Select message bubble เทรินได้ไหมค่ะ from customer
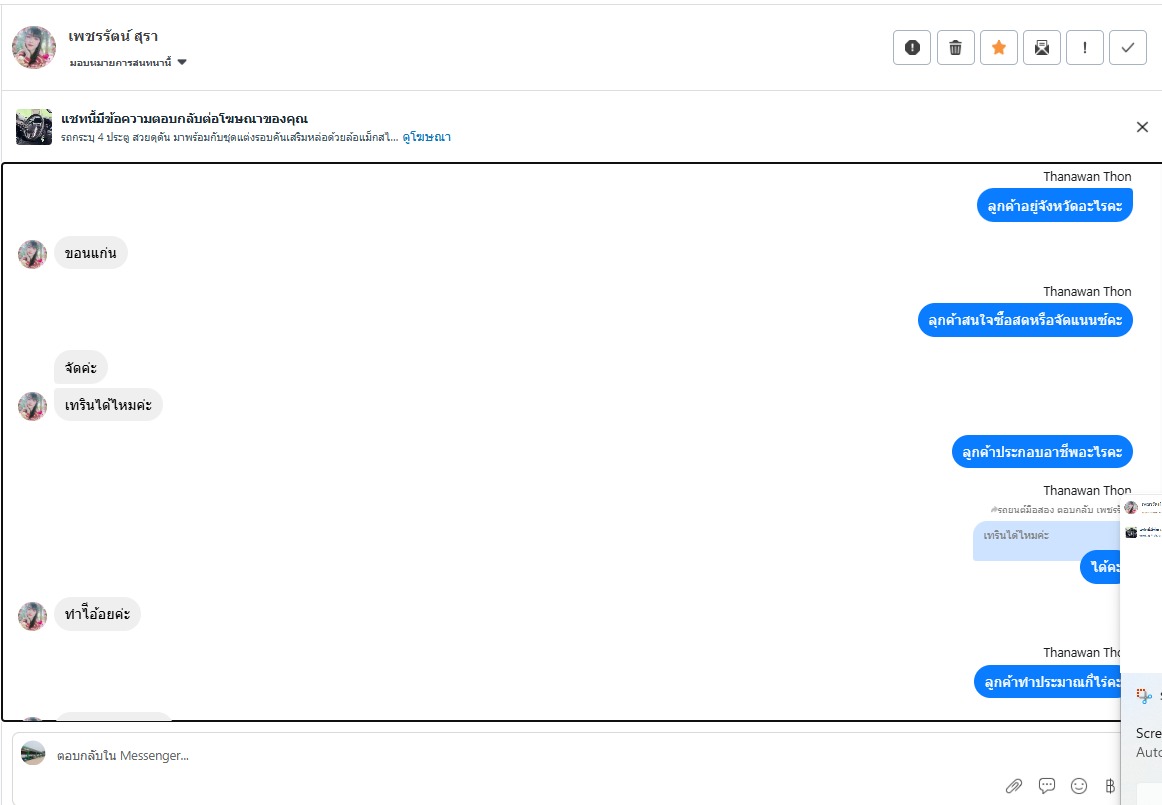 coord(108,405)
